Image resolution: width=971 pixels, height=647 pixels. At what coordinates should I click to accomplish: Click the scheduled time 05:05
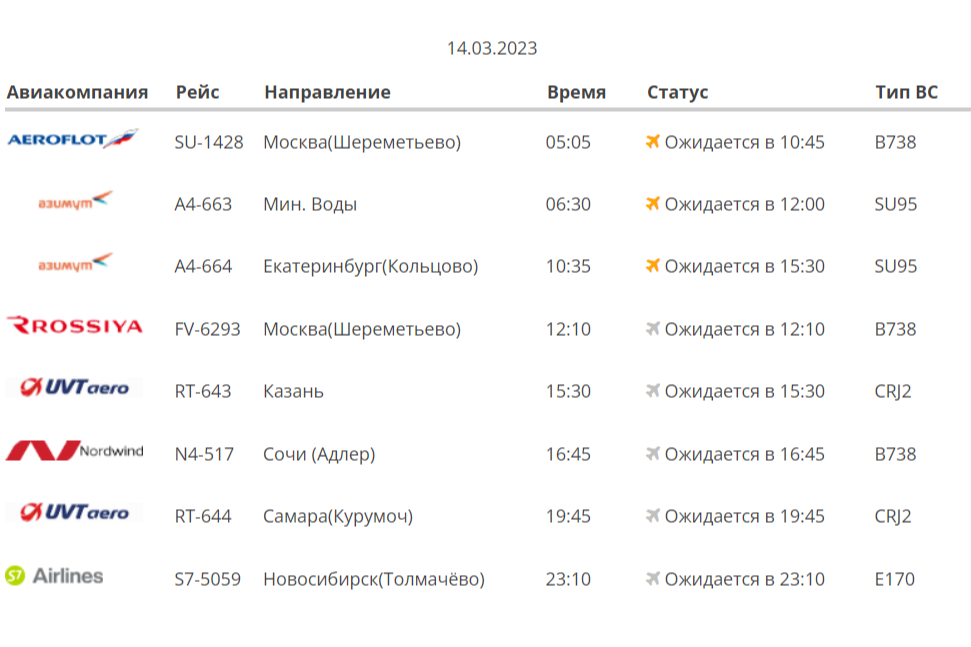point(568,142)
